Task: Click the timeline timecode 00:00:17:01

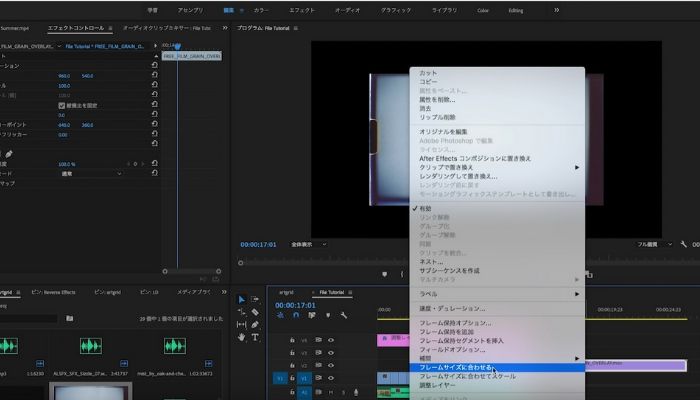Action: tap(295, 305)
